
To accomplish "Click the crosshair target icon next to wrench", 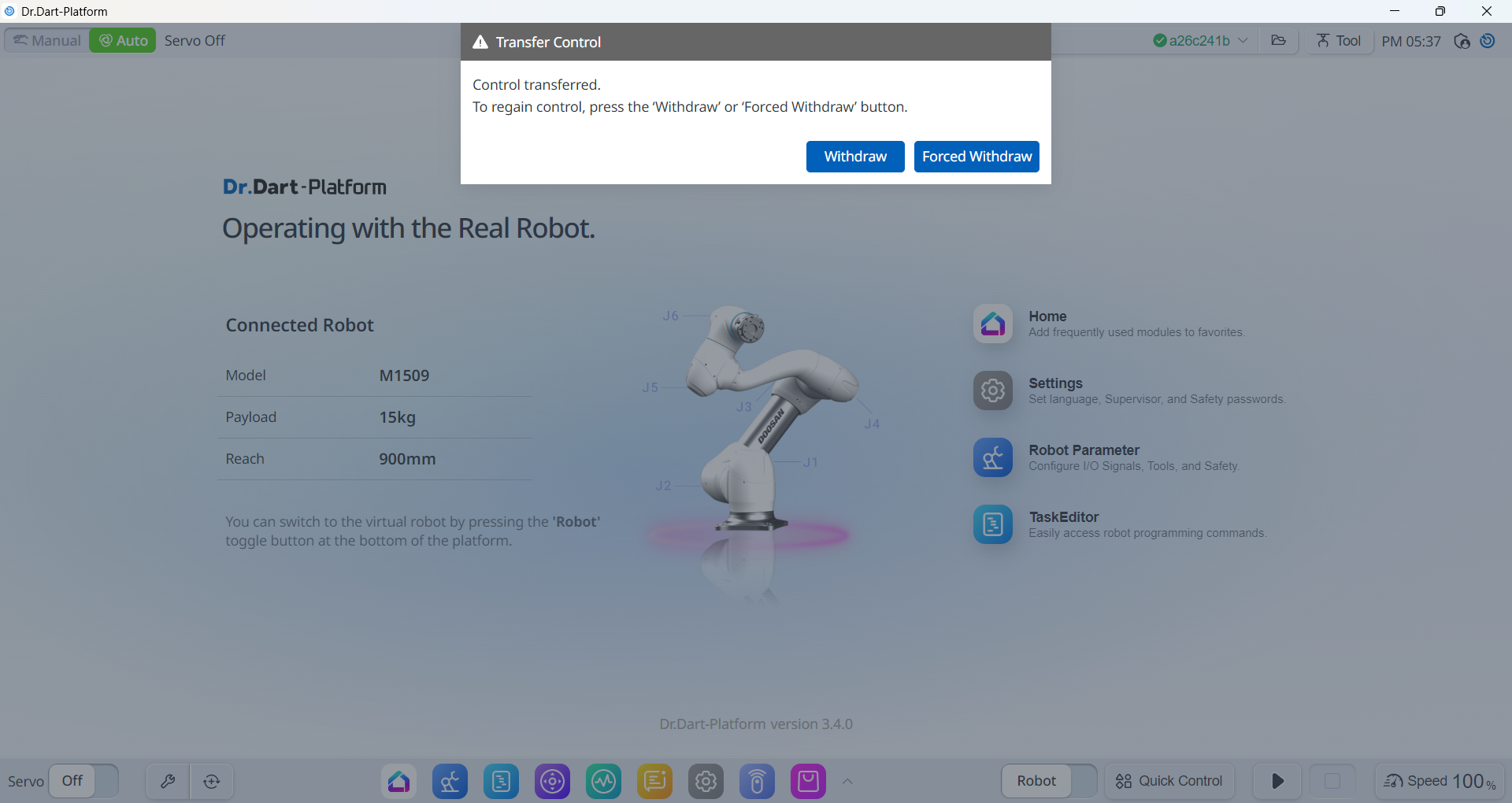I will (212, 781).
